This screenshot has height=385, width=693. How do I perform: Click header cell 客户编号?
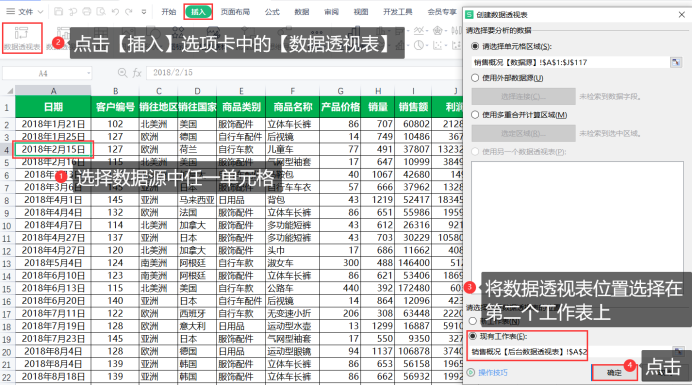[115, 107]
